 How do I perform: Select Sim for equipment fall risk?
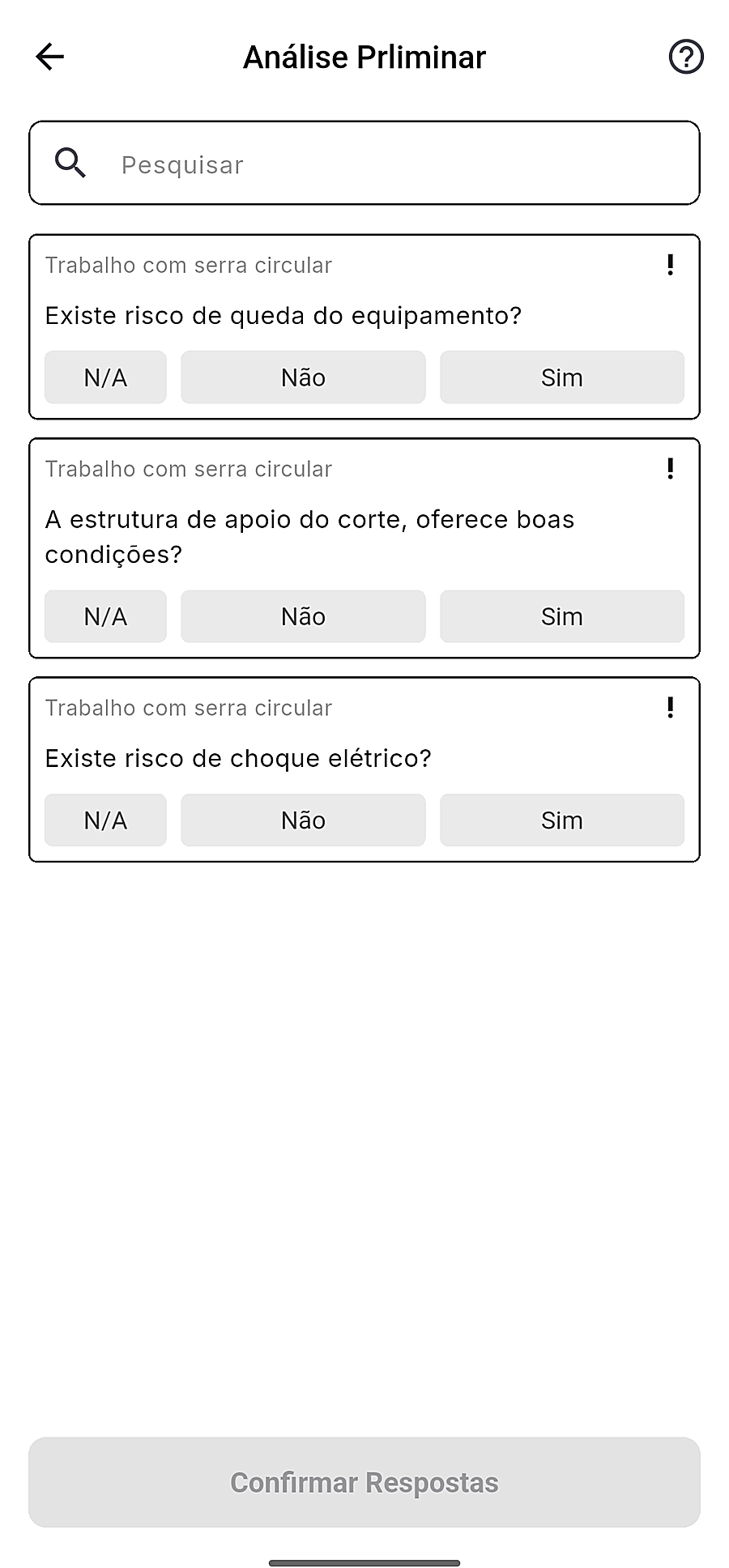562,377
